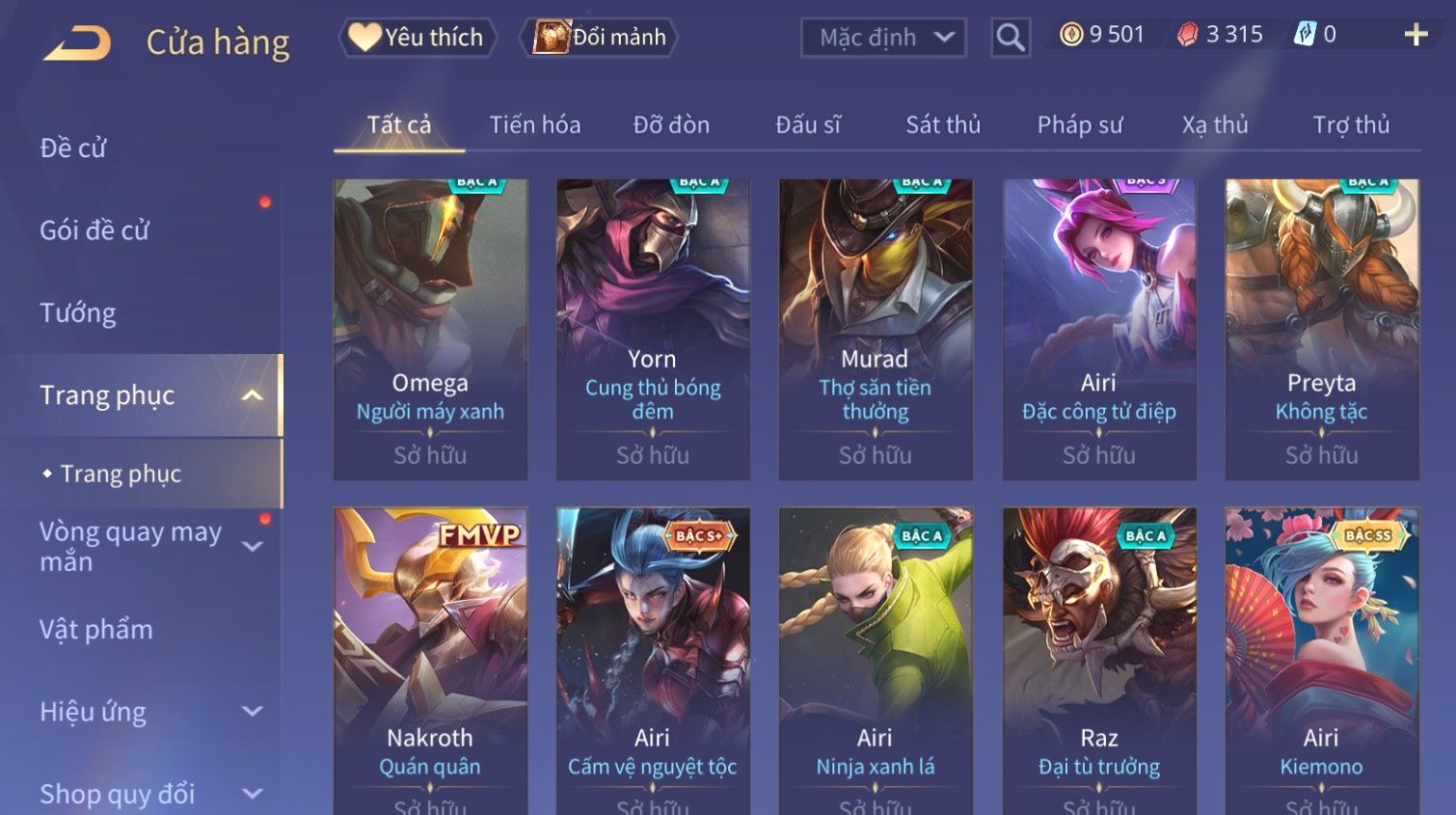
Task: Switch to the Sát thủ tab
Action: click(942, 124)
